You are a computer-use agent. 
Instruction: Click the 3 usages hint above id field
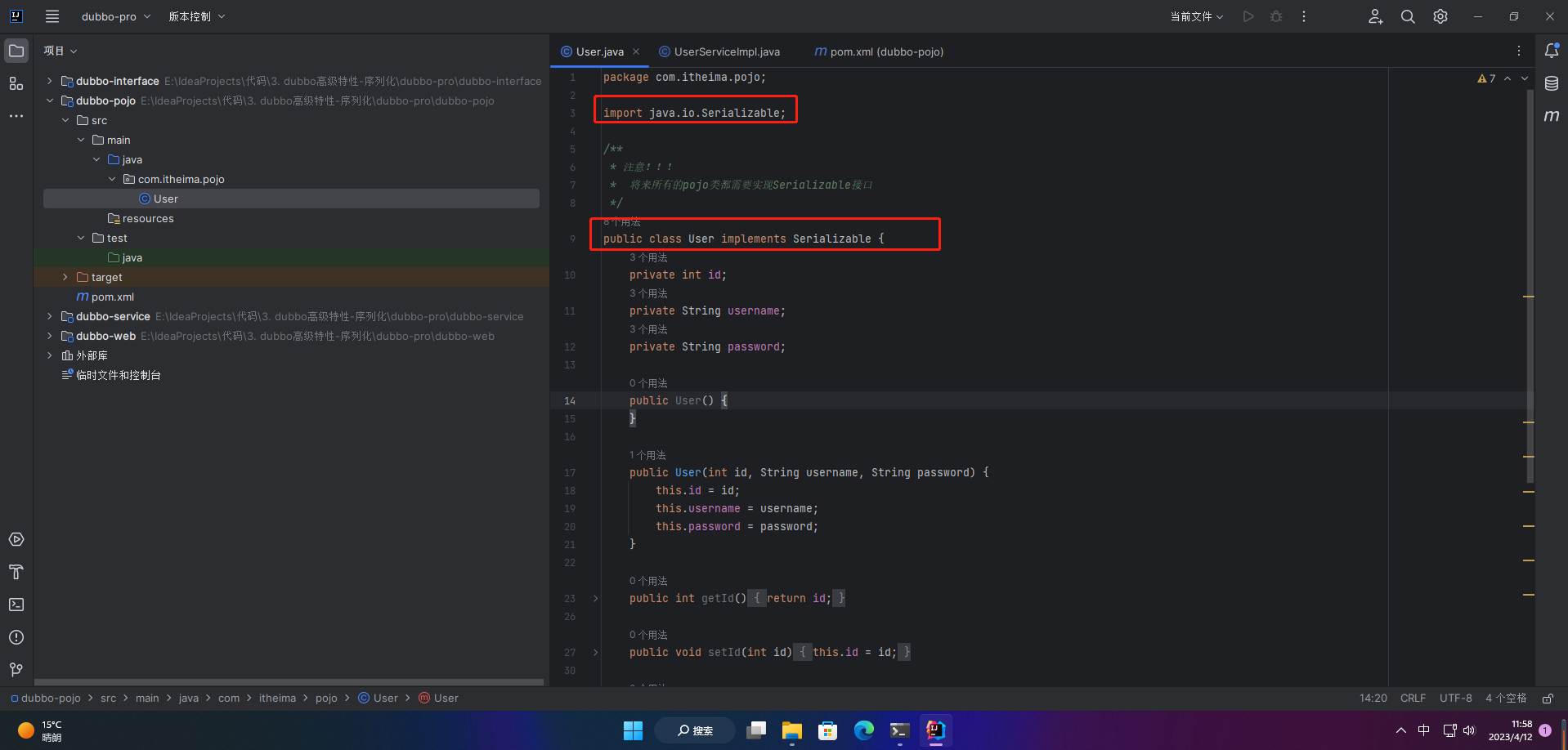[x=648, y=257]
